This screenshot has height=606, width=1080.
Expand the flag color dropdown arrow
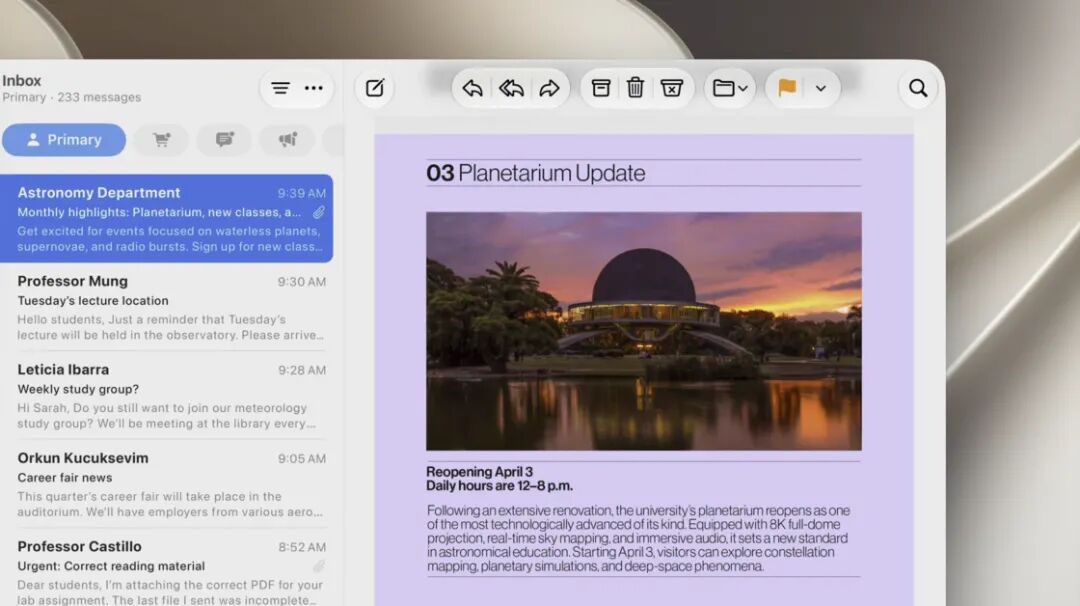820,88
